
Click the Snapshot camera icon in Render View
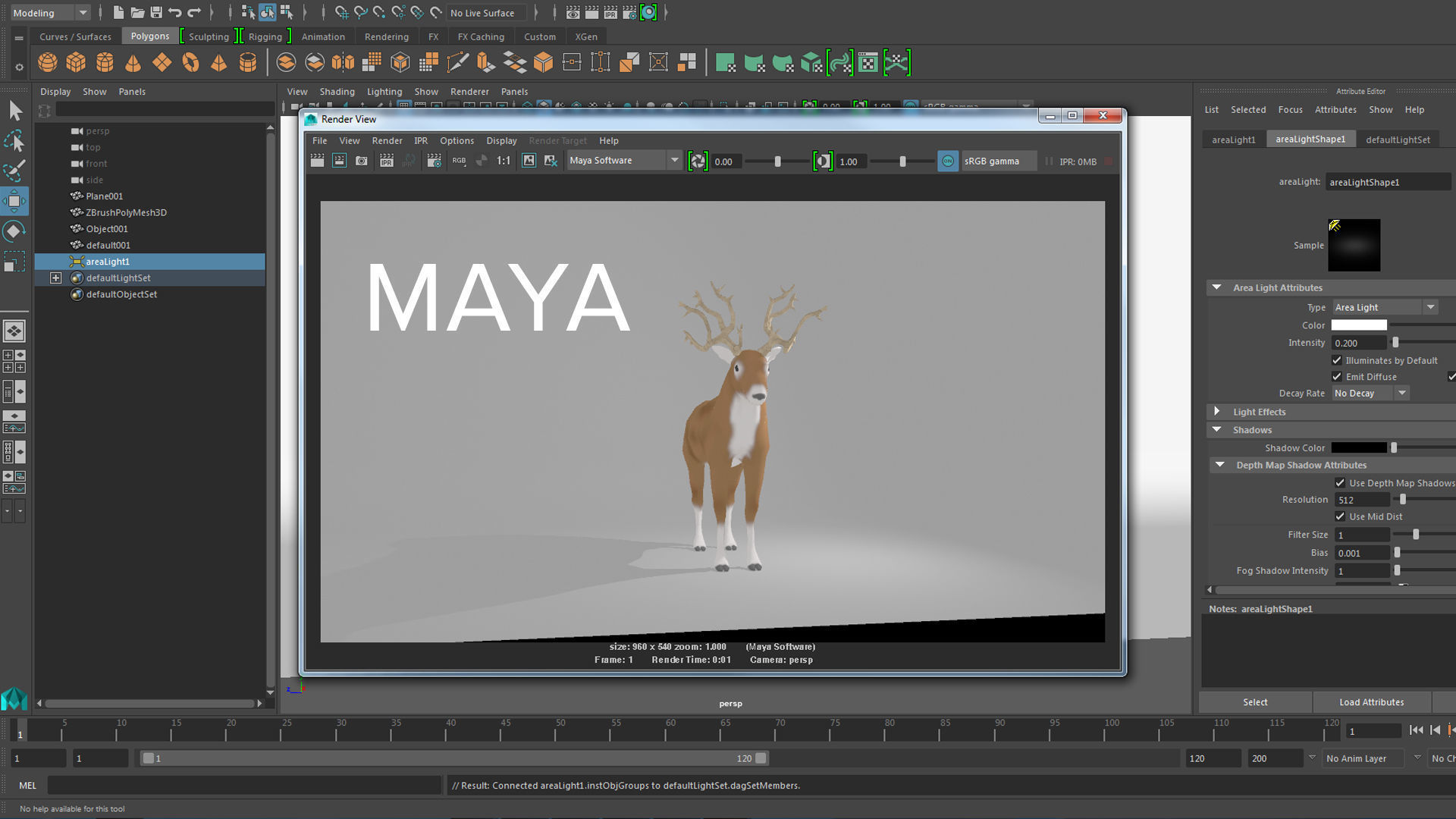click(x=362, y=161)
